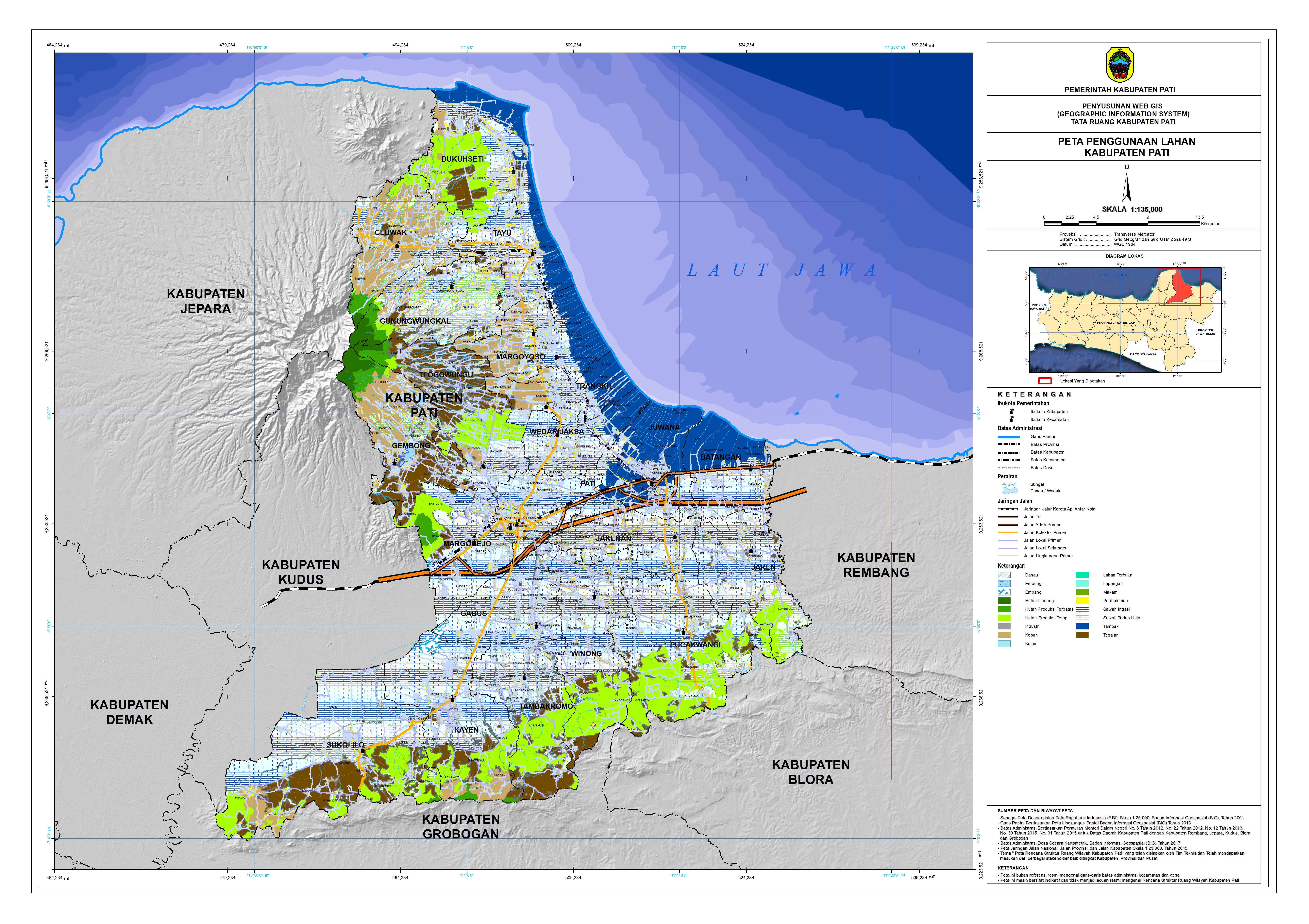The image size is (1309, 924).
Task: Click the 'PEMERINTAH KABUPATEN PATI' header text
Action: click(1120, 89)
